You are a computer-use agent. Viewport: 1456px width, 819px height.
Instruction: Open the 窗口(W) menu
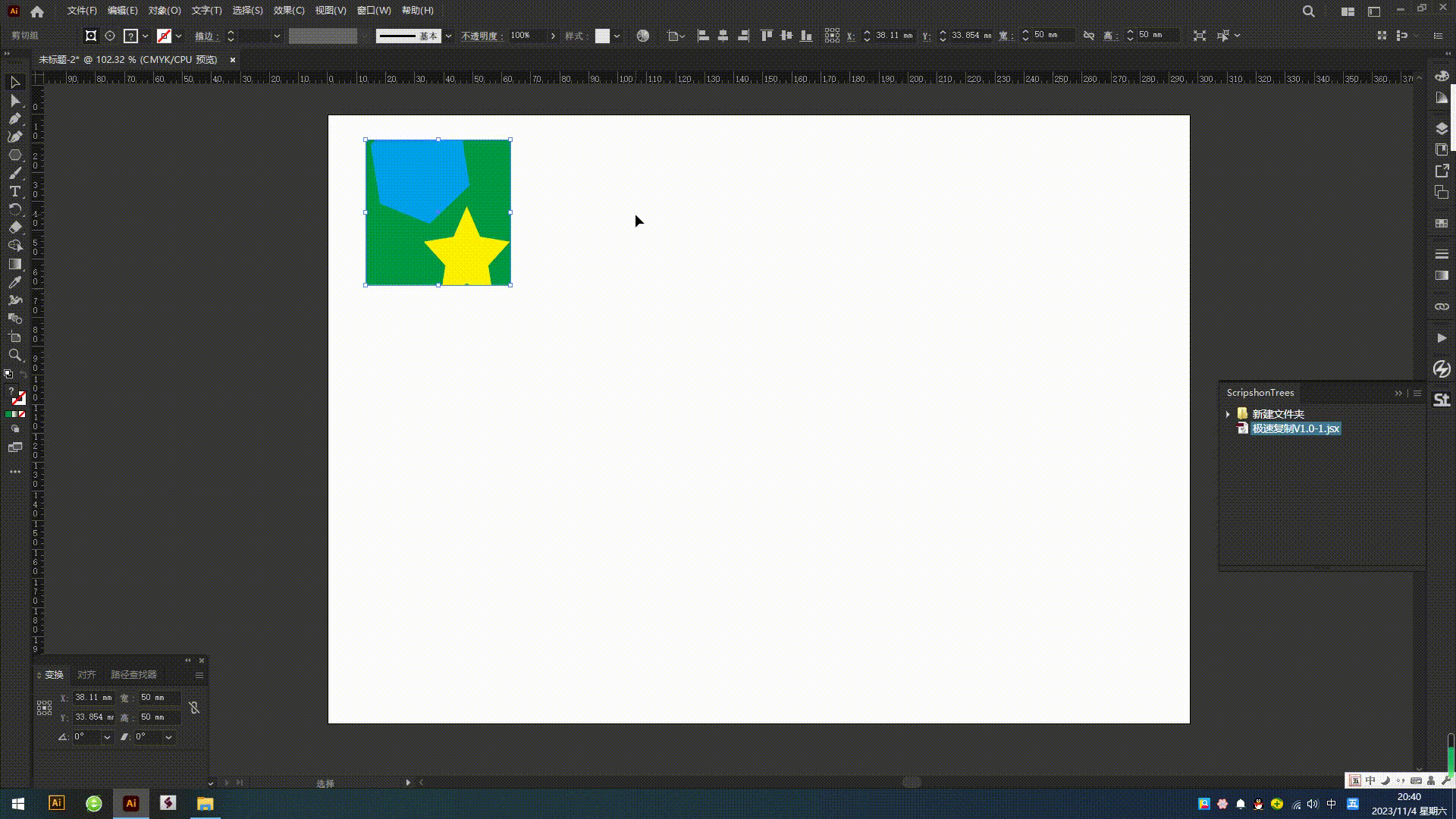374,11
